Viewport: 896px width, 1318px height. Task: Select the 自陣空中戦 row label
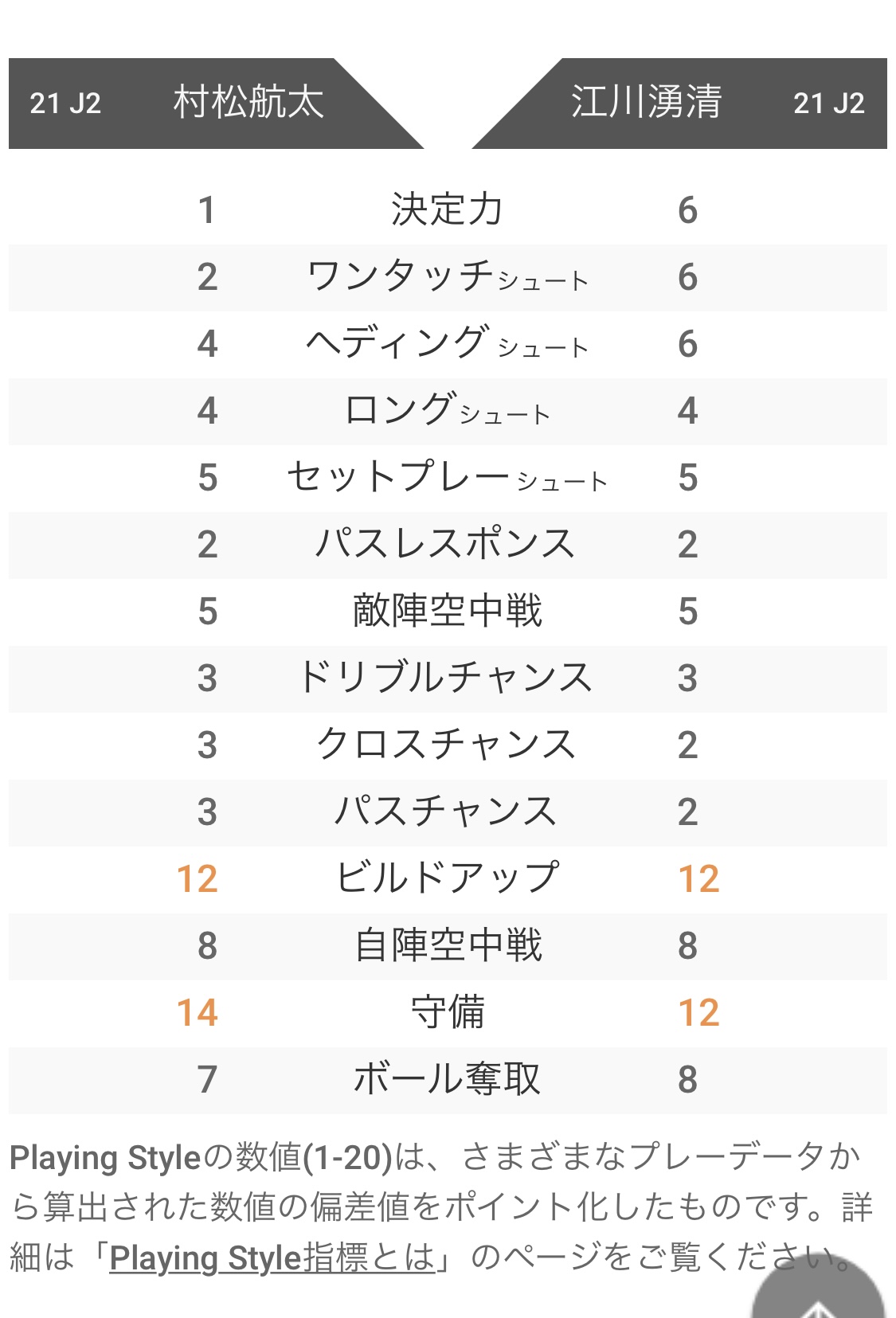coord(447,946)
